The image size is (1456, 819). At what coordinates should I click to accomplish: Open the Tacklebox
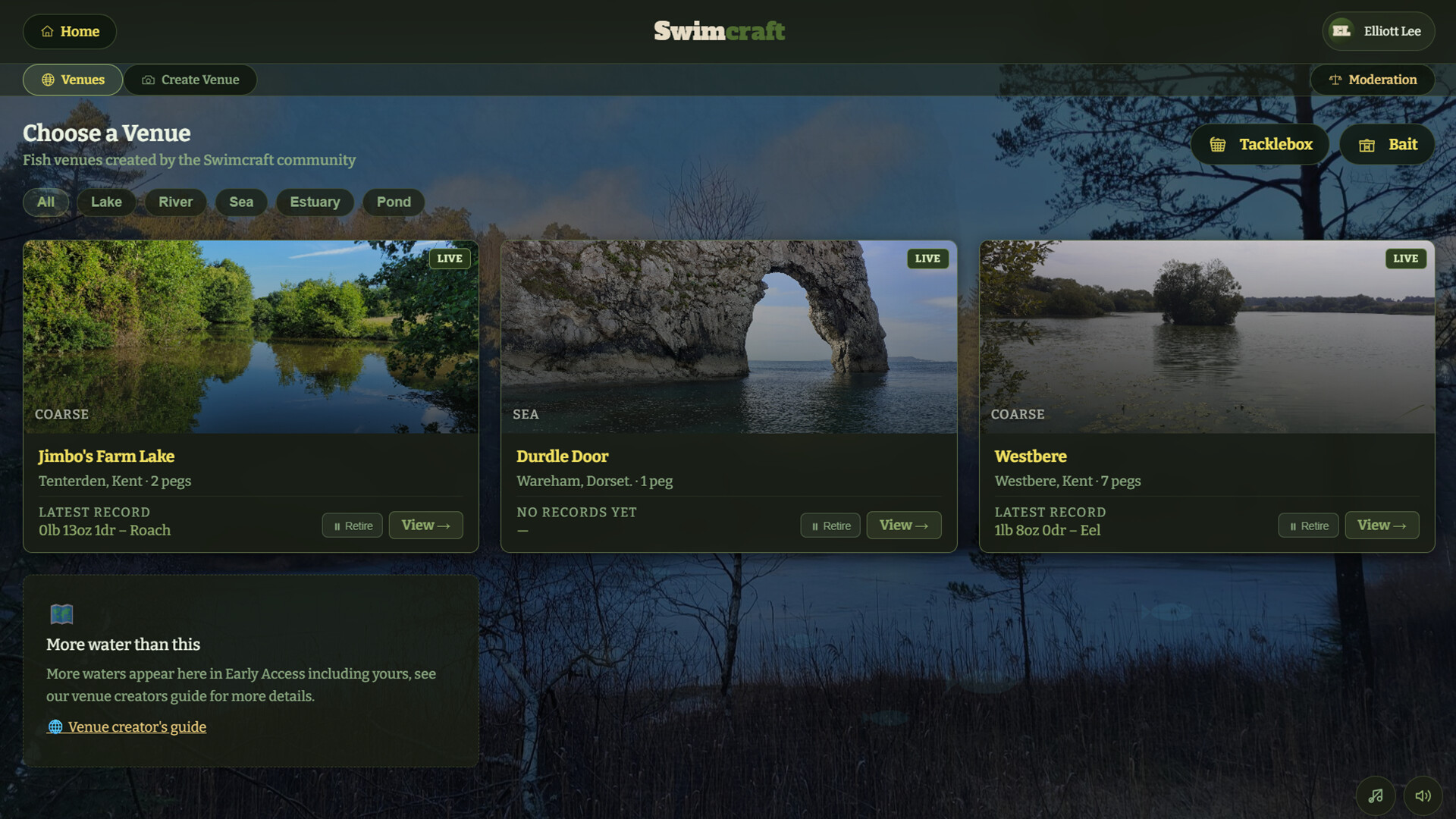point(1260,144)
